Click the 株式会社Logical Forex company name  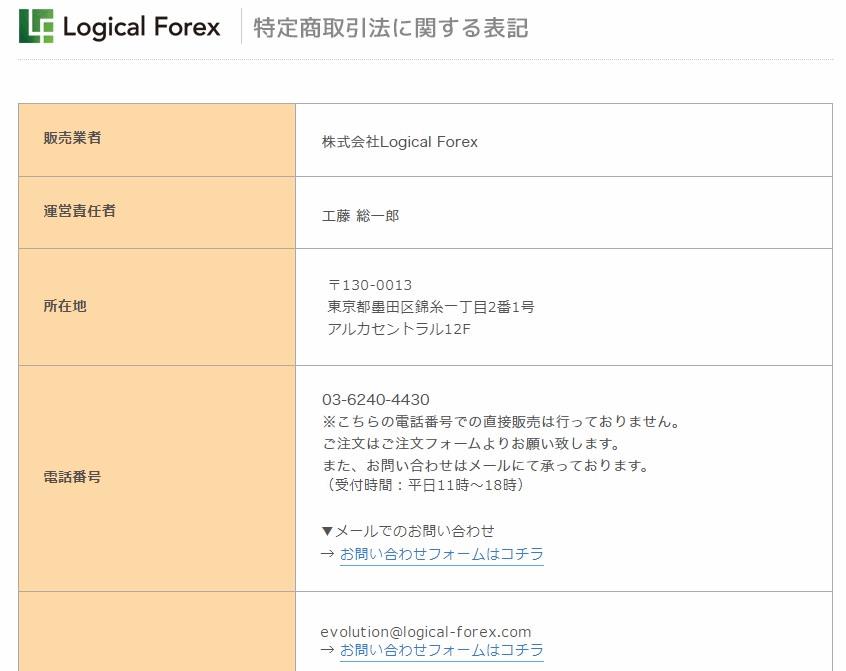[x=400, y=142]
